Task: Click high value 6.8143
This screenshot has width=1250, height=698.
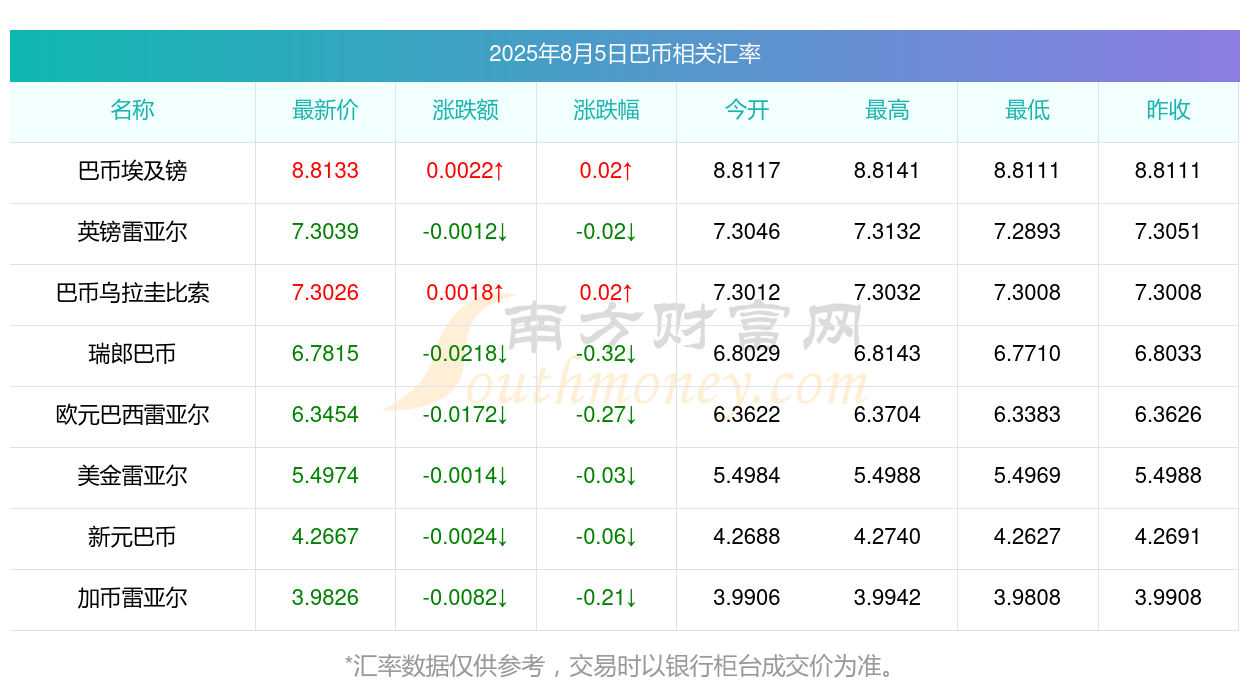Action: pos(887,354)
